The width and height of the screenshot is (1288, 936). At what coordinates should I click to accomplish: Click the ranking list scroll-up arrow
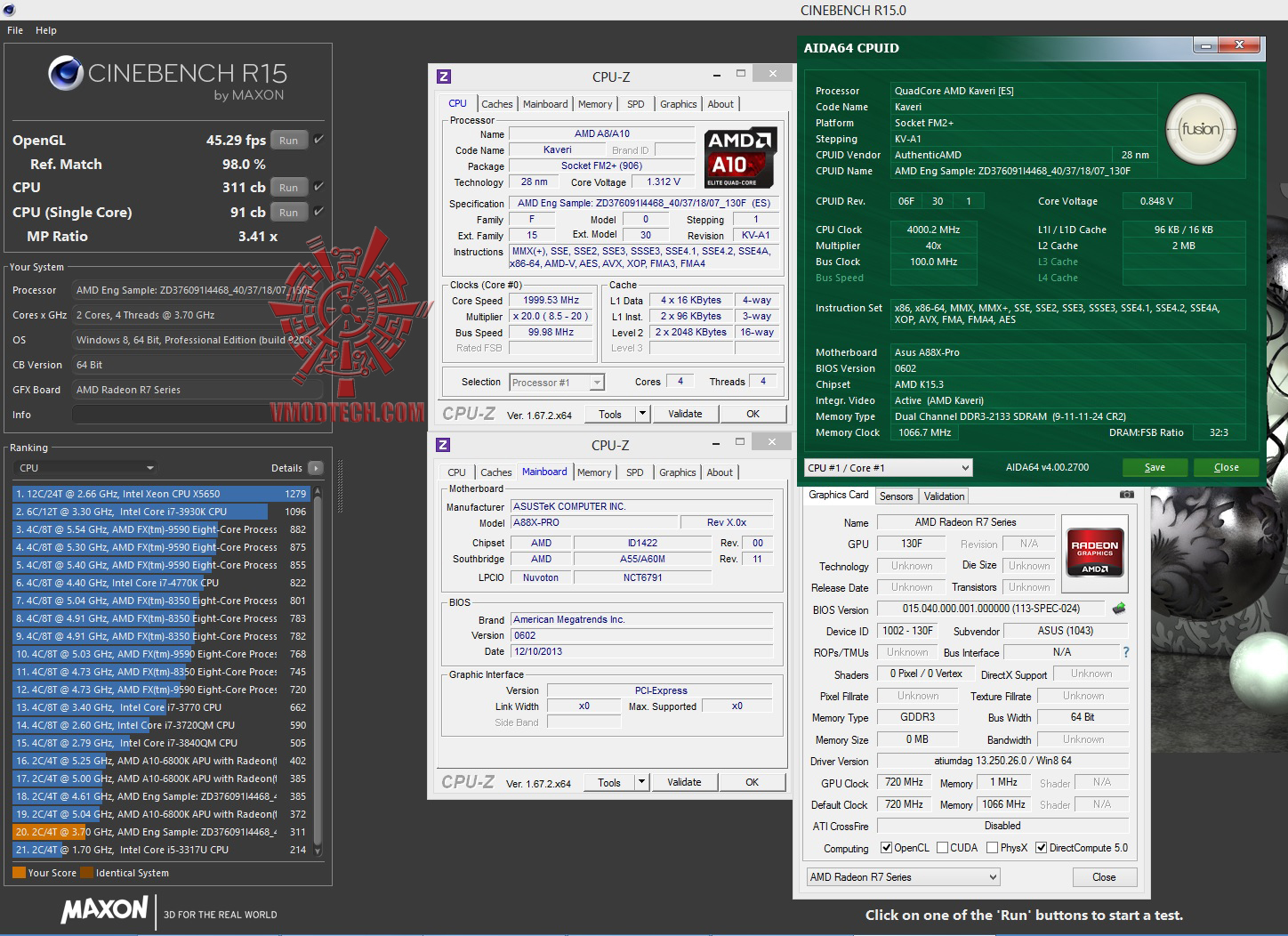click(318, 491)
